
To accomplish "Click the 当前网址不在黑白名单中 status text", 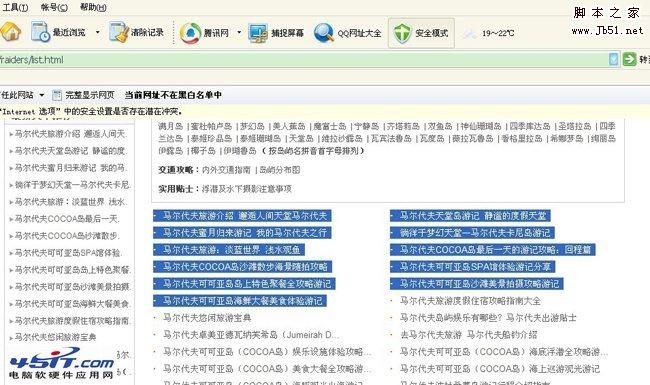I will pos(173,95).
